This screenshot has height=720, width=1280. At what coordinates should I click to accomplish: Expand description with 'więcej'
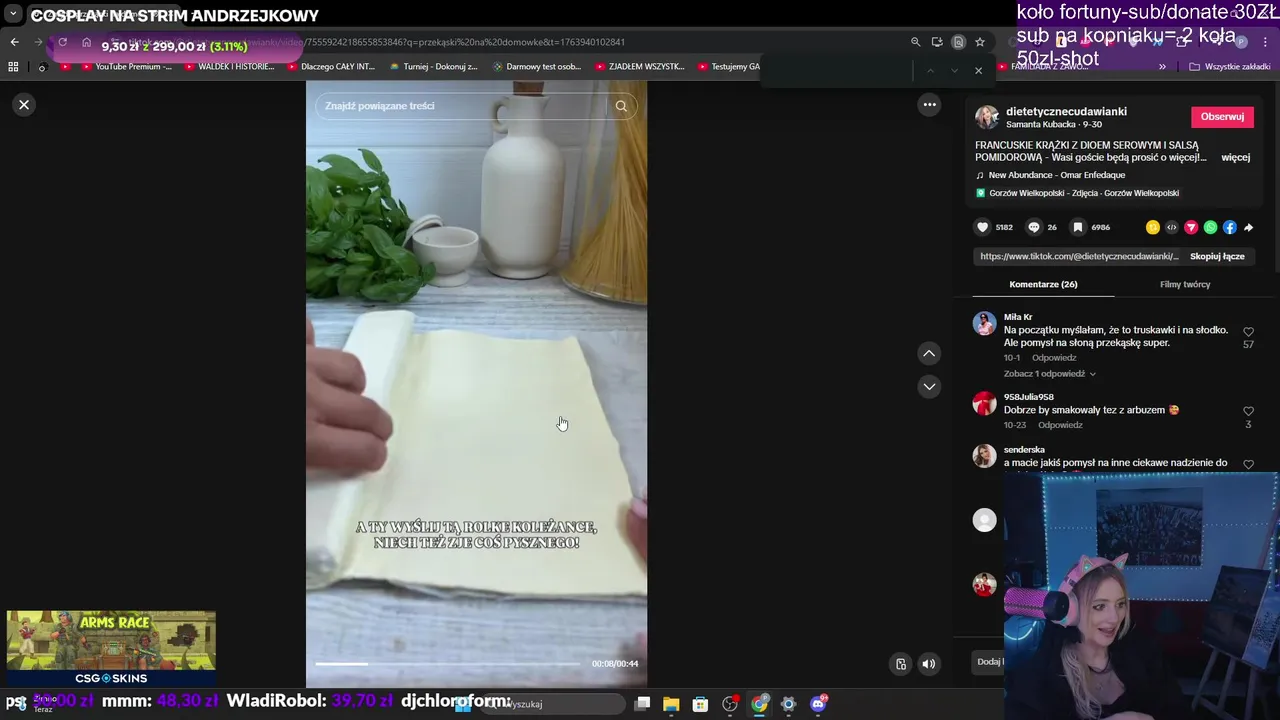[x=1235, y=158]
